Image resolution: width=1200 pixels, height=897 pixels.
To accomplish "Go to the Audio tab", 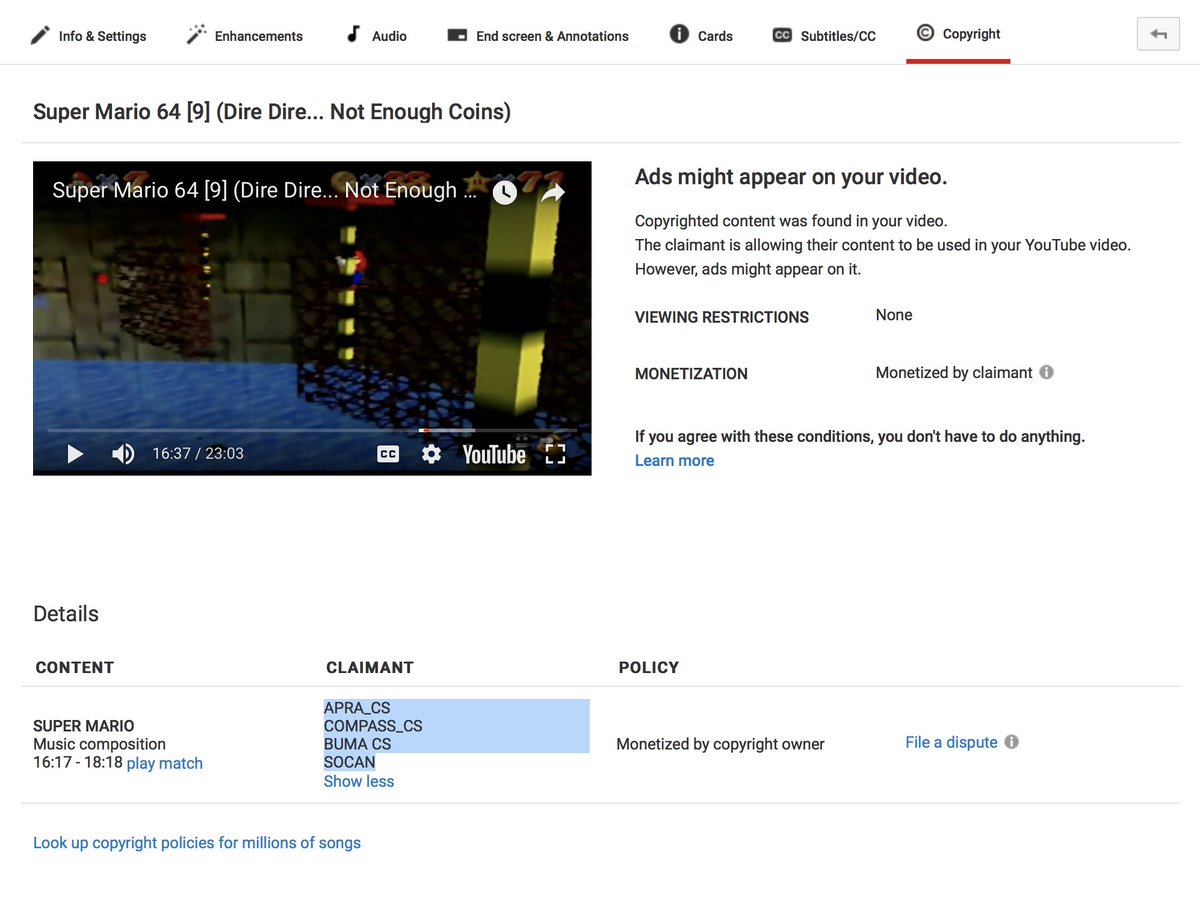I will 377,35.
